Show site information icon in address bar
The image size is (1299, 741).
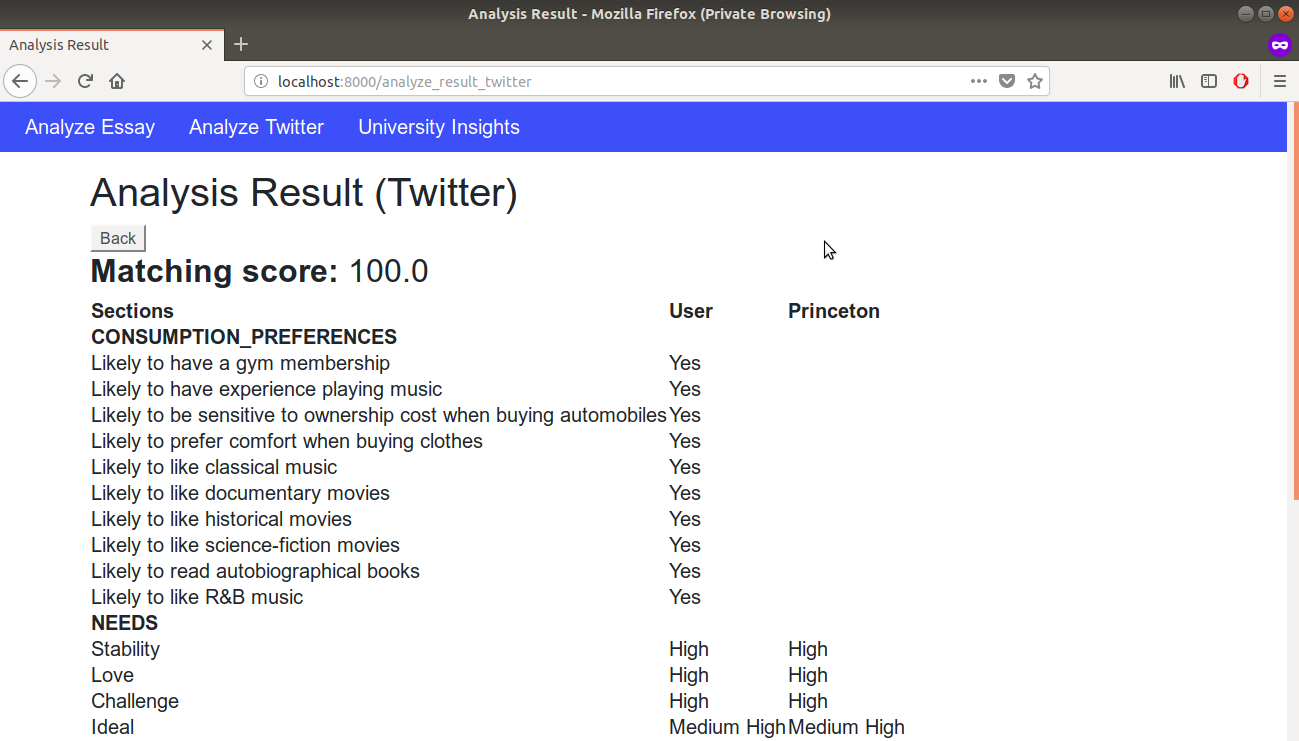[x=261, y=81]
